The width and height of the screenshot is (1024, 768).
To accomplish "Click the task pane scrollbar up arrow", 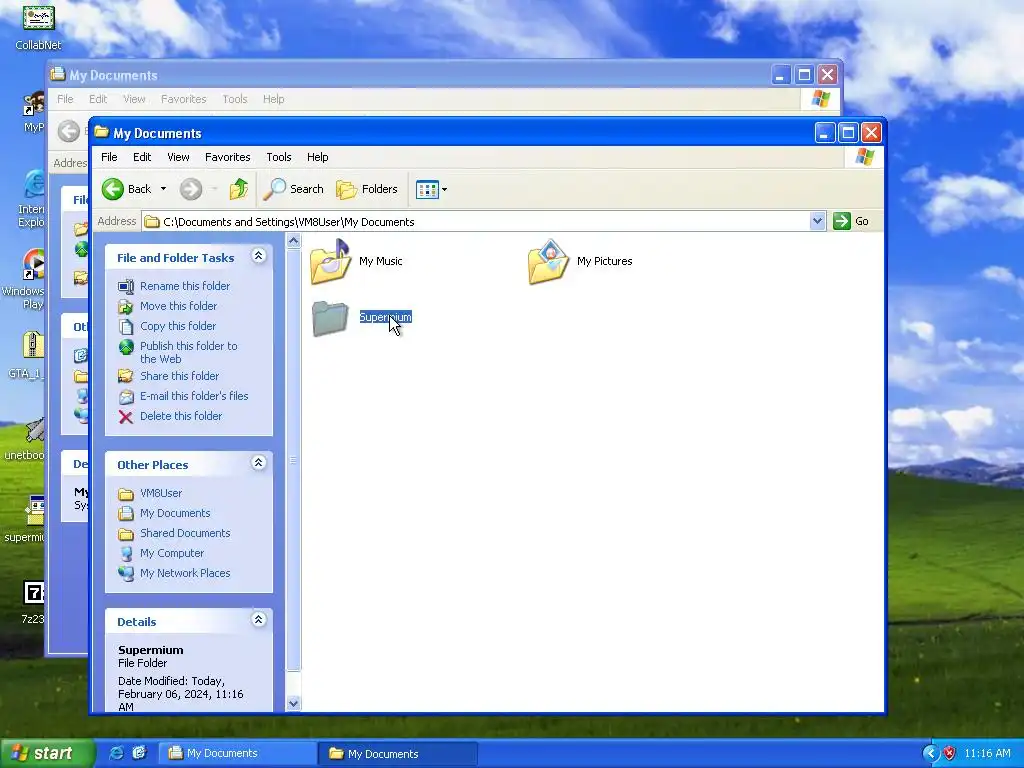I will (x=293, y=241).
